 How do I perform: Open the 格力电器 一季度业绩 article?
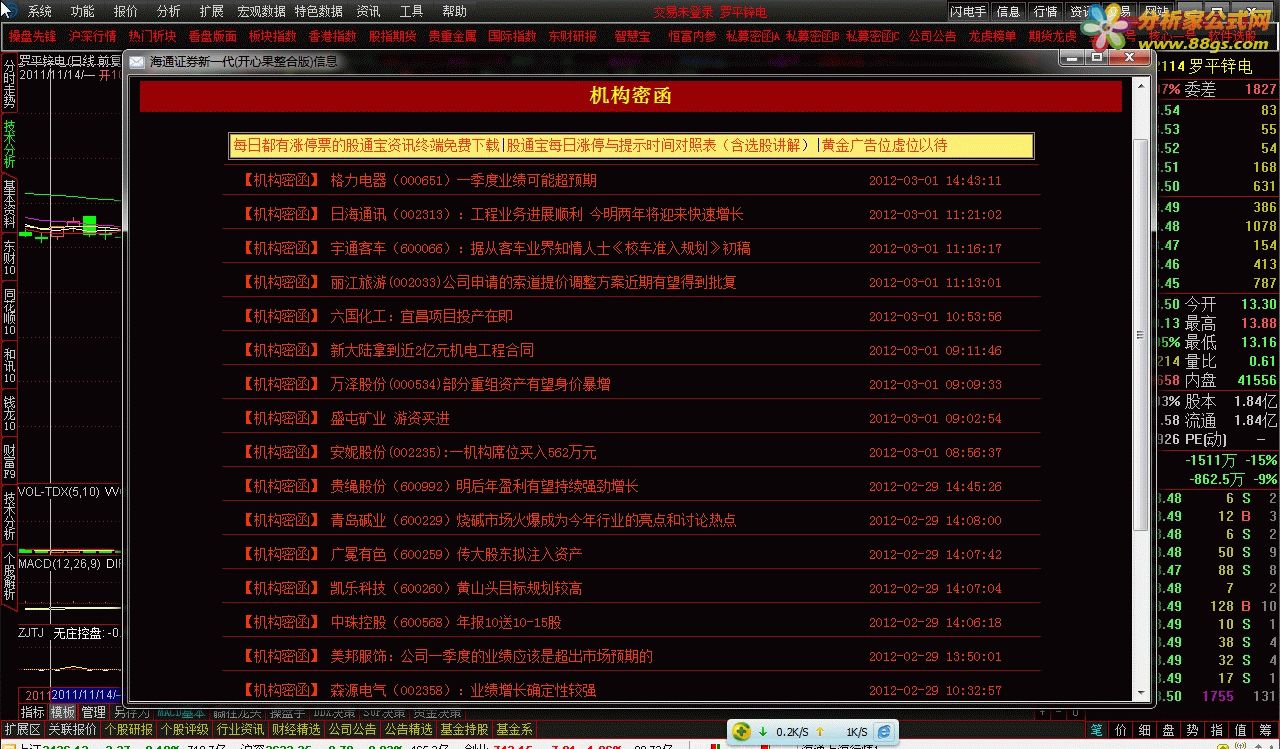(x=463, y=181)
